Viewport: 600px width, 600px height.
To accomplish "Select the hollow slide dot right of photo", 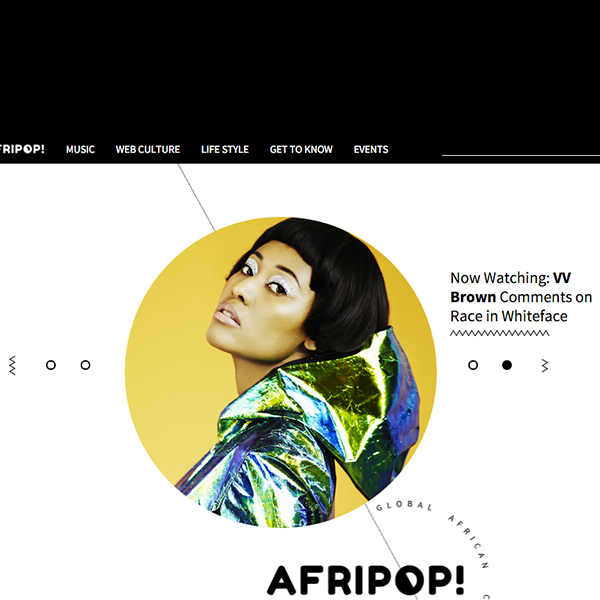I will pos(473,365).
